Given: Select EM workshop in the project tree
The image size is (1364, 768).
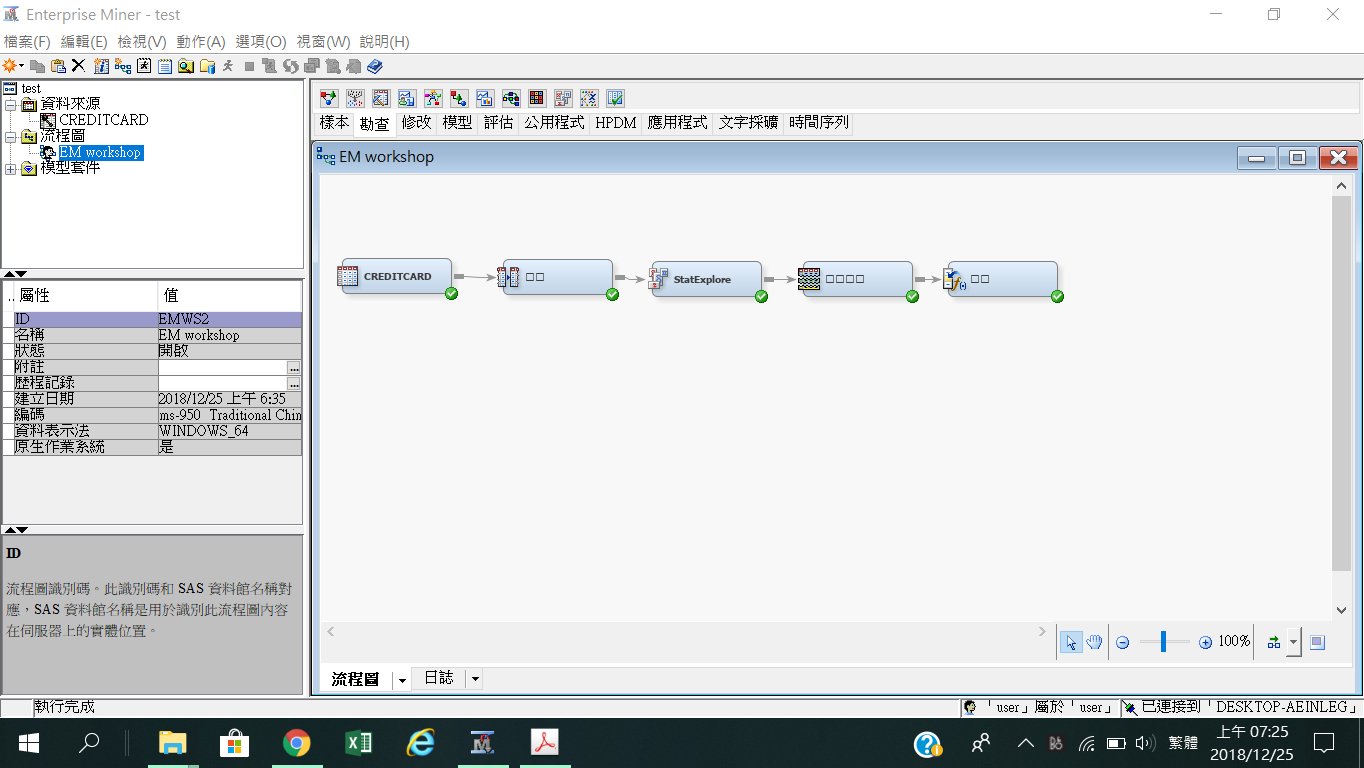Looking at the screenshot, I should (x=99, y=153).
